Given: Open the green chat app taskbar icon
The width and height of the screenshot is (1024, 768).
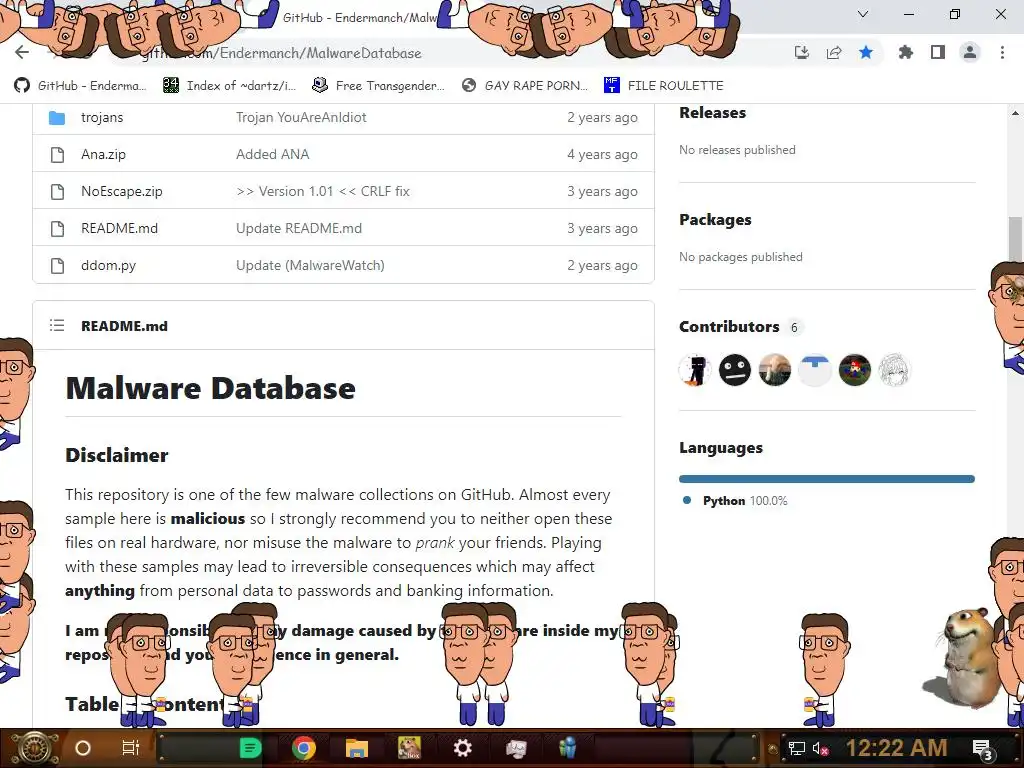Looking at the screenshot, I should click(251, 748).
